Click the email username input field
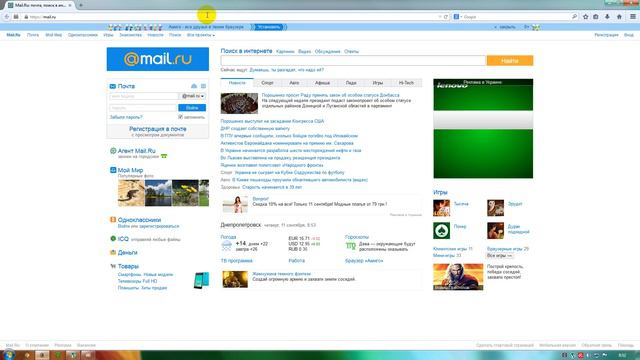640x360 pixels. [x=144, y=96]
